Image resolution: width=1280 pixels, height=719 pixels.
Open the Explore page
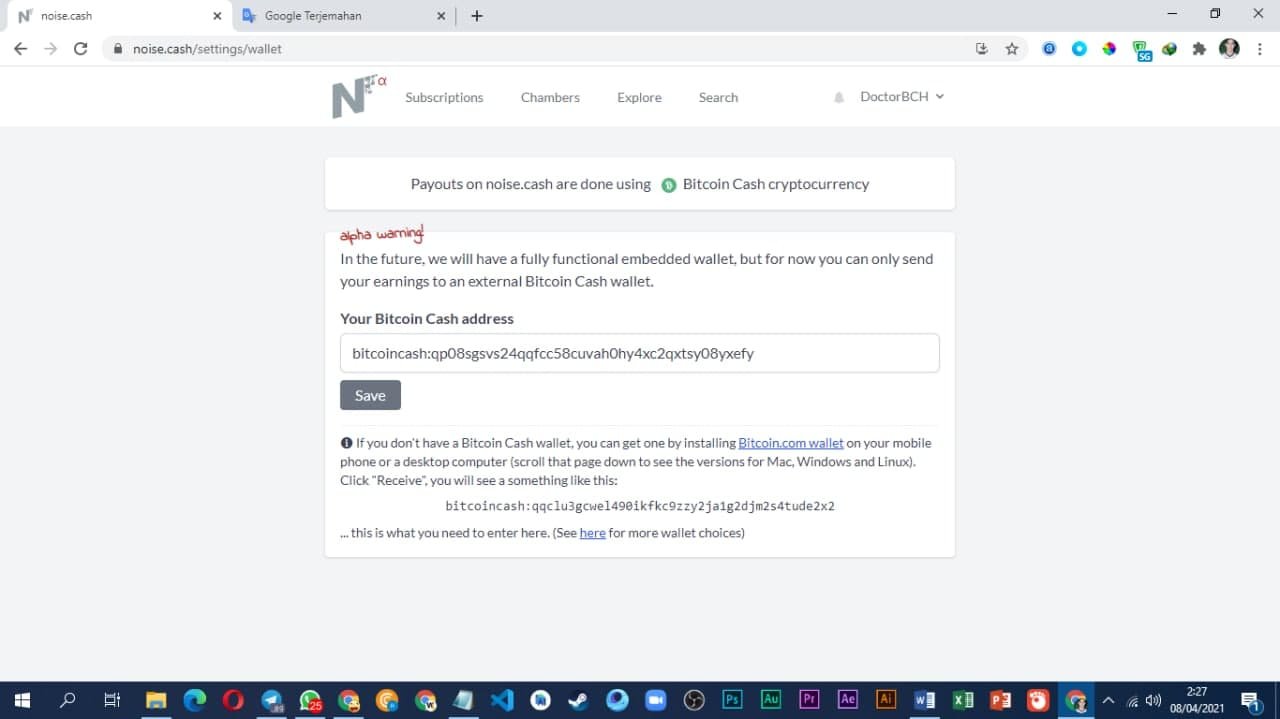(639, 97)
